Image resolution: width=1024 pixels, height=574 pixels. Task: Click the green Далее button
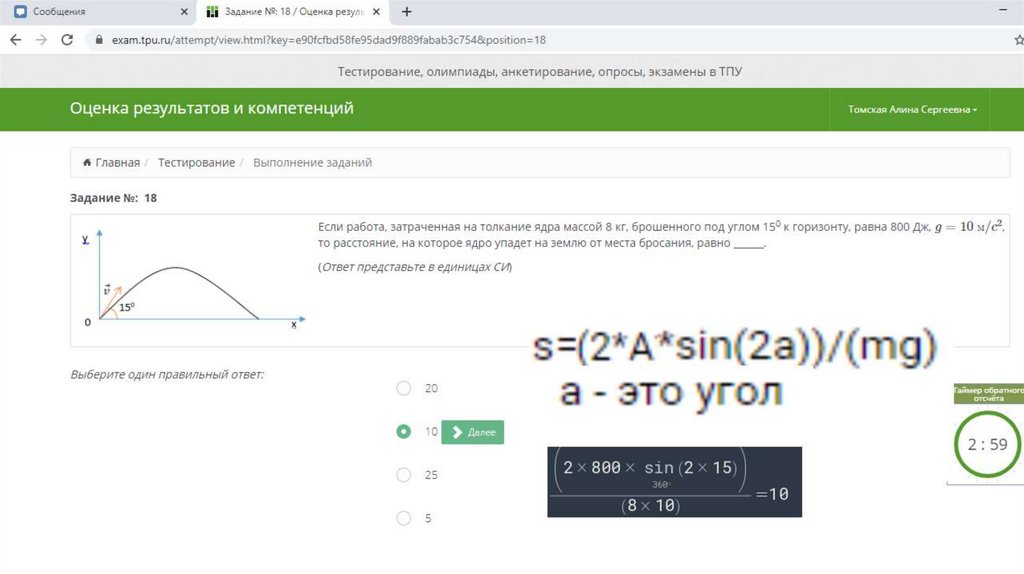point(473,432)
